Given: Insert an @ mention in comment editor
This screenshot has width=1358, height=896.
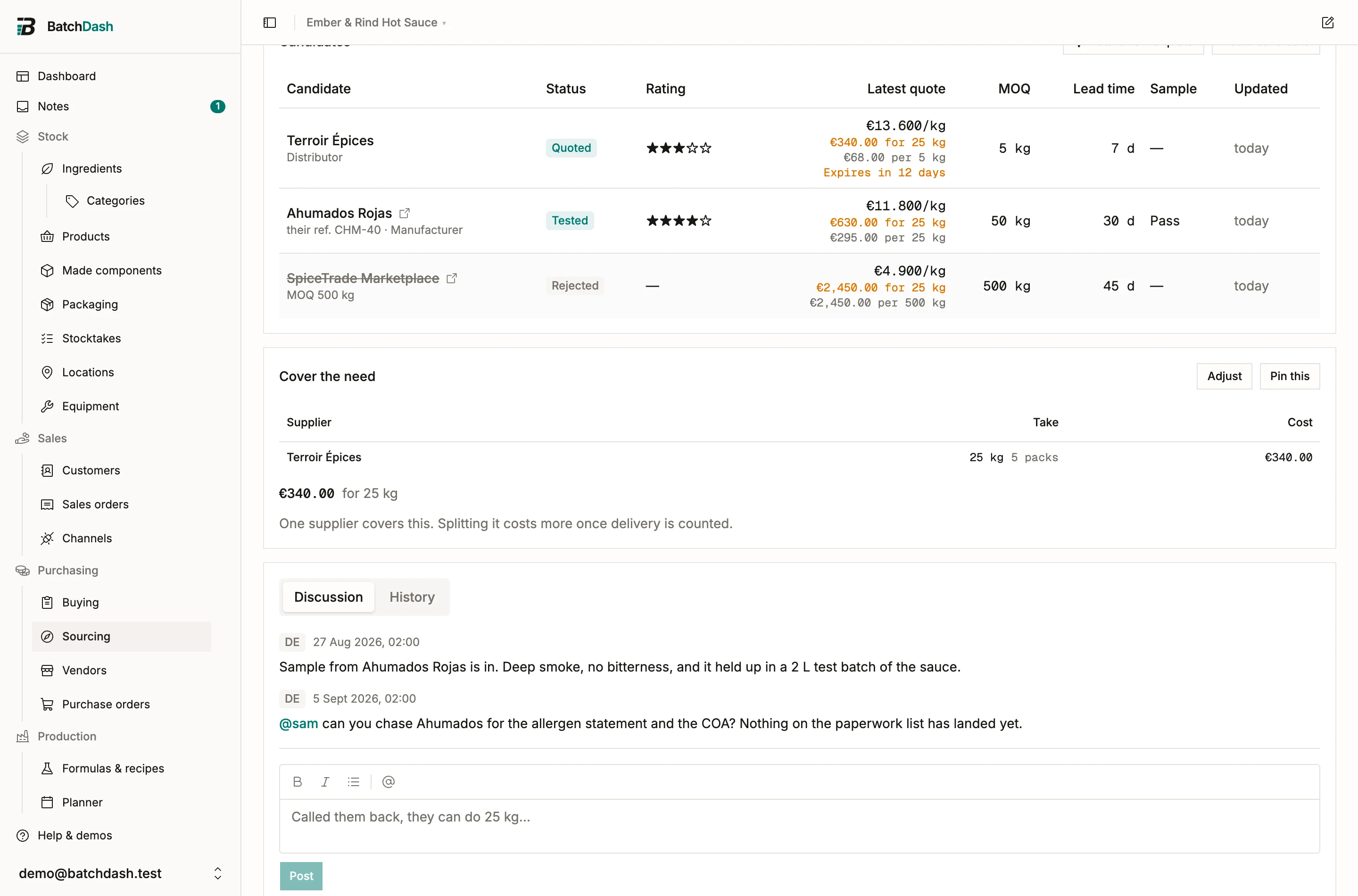Looking at the screenshot, I should click(389, 782).
